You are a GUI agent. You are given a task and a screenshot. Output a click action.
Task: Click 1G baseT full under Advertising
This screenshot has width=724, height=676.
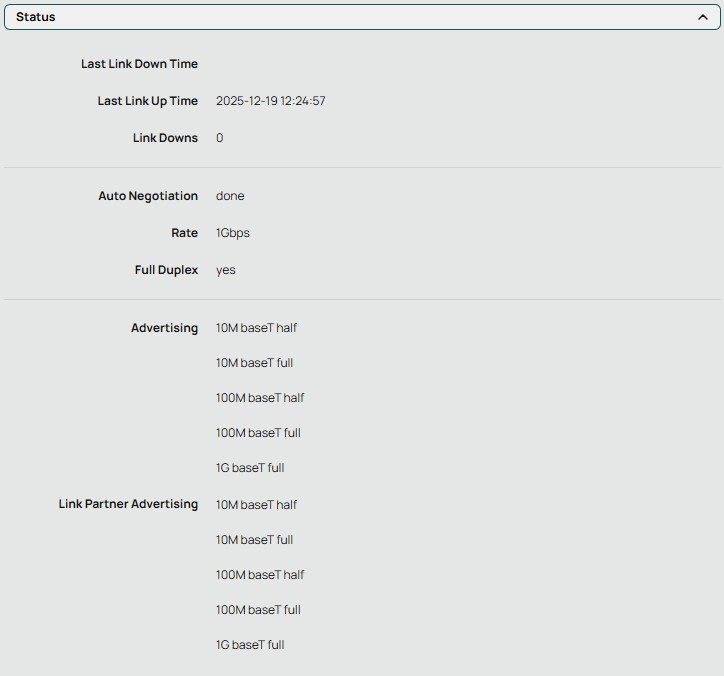(x=250, y=468)
